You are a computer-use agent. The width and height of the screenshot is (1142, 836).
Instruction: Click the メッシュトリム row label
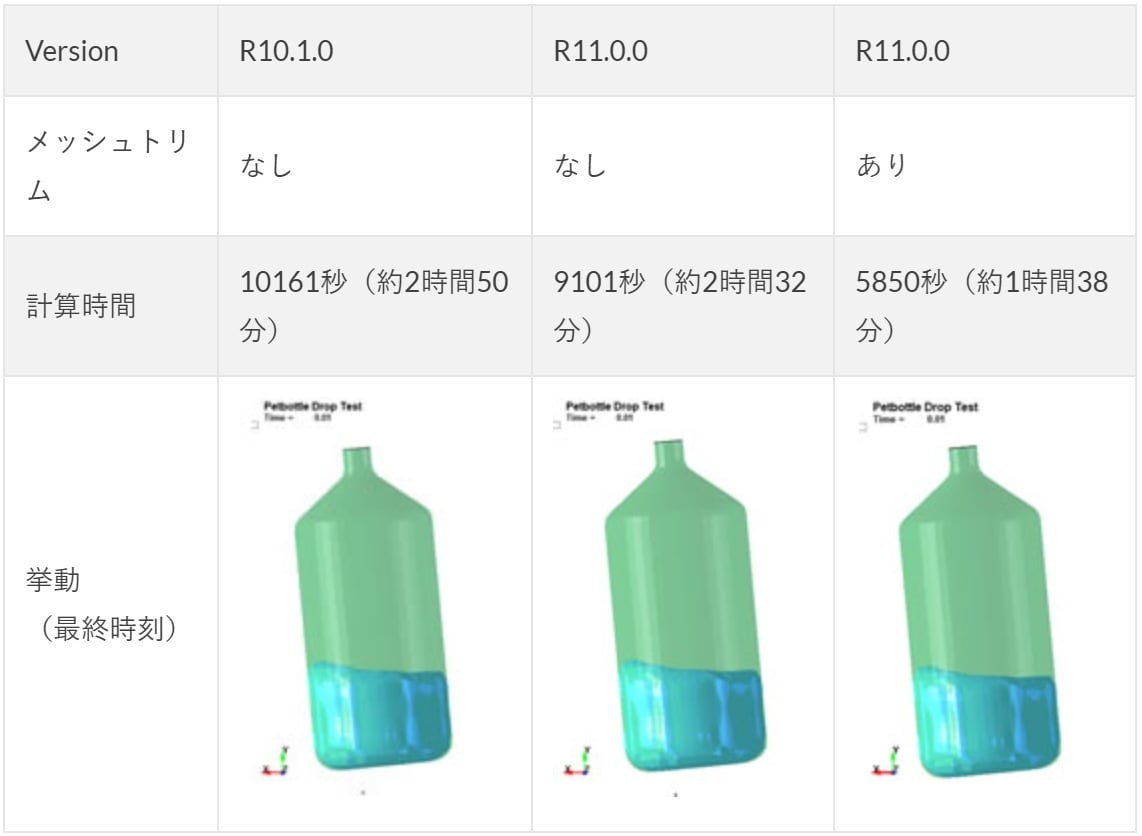(x=111, y=166)
